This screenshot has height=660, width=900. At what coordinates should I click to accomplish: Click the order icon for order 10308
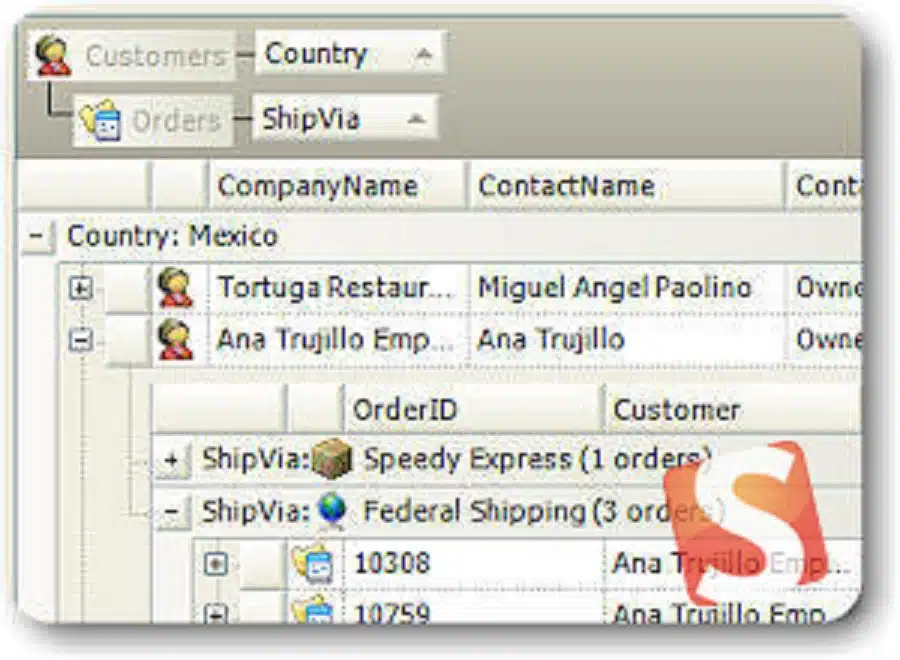tap(313, 562)
